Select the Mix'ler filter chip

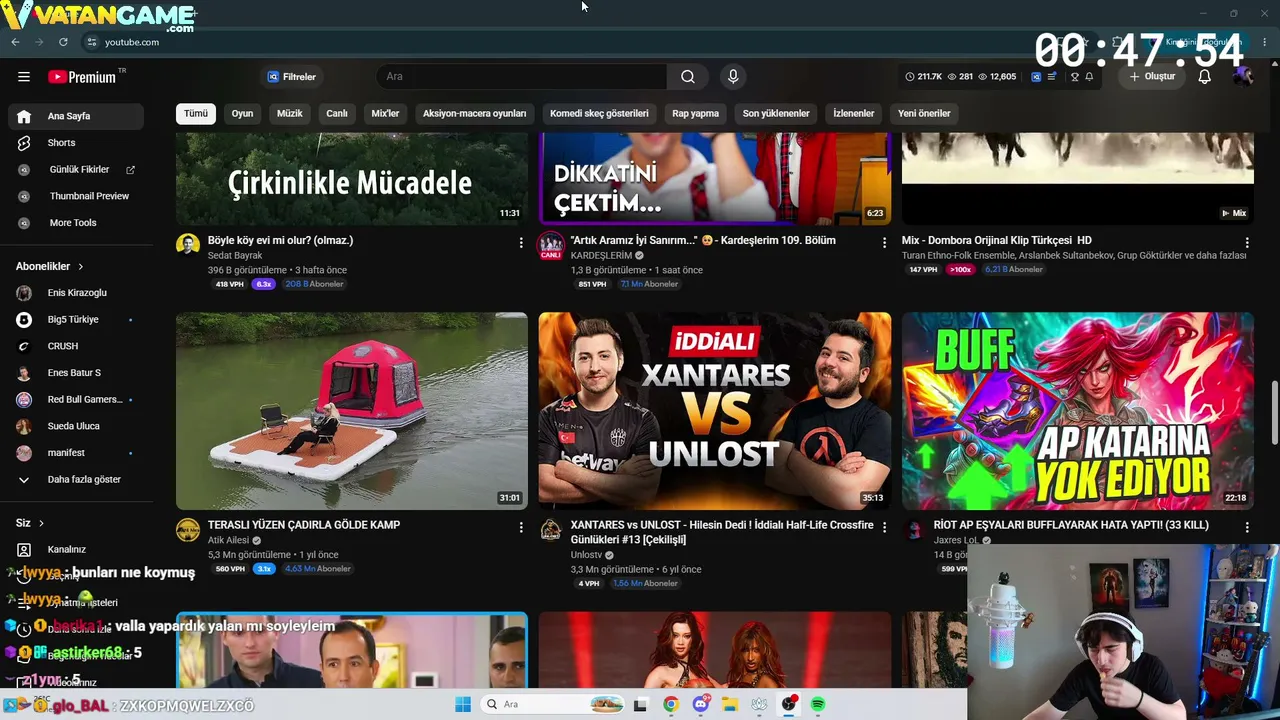click(385, 113)
